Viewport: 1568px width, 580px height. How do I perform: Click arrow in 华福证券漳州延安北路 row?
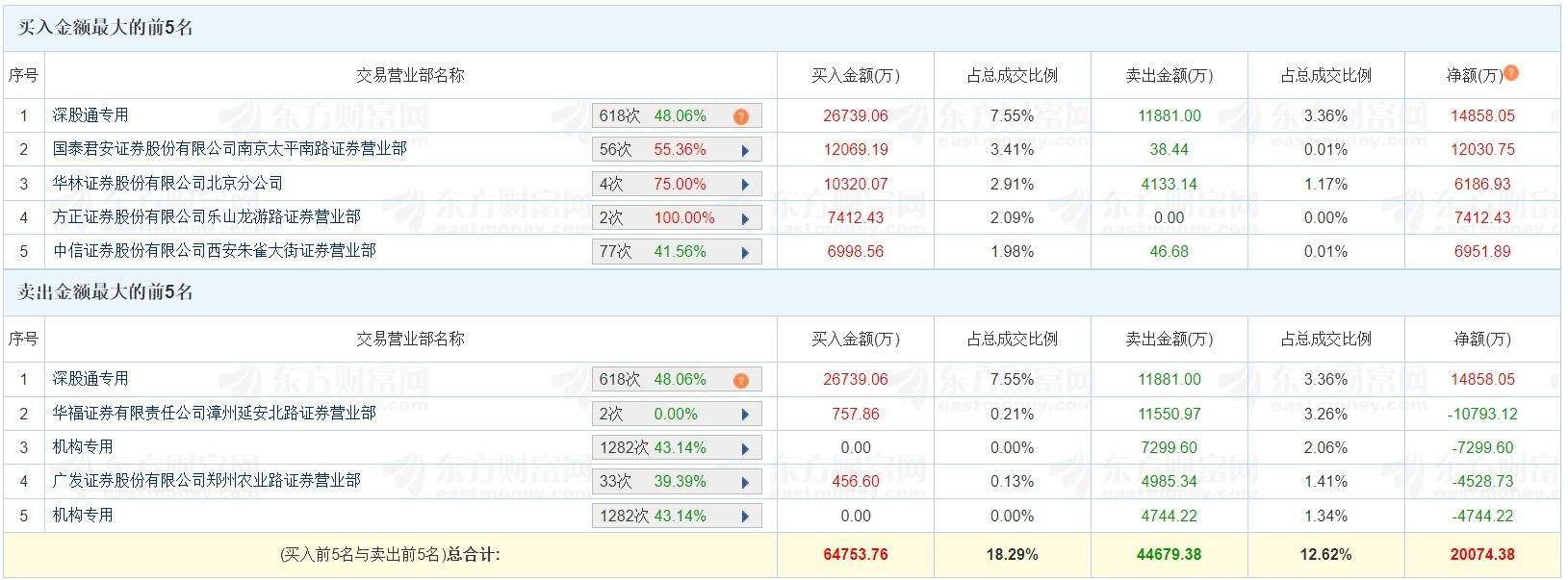(745, 415)
